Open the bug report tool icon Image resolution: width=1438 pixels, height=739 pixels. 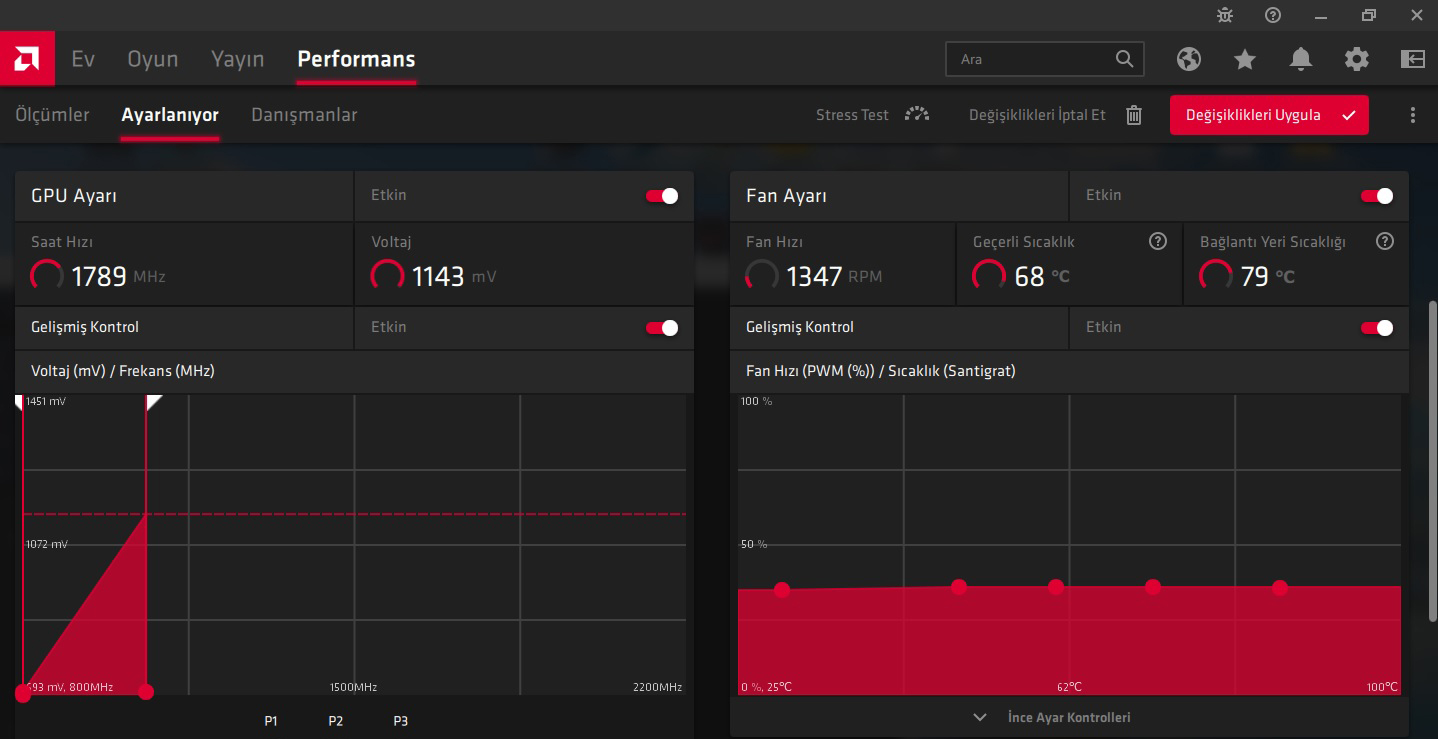pyautogui.click(x=1225, y=15)
